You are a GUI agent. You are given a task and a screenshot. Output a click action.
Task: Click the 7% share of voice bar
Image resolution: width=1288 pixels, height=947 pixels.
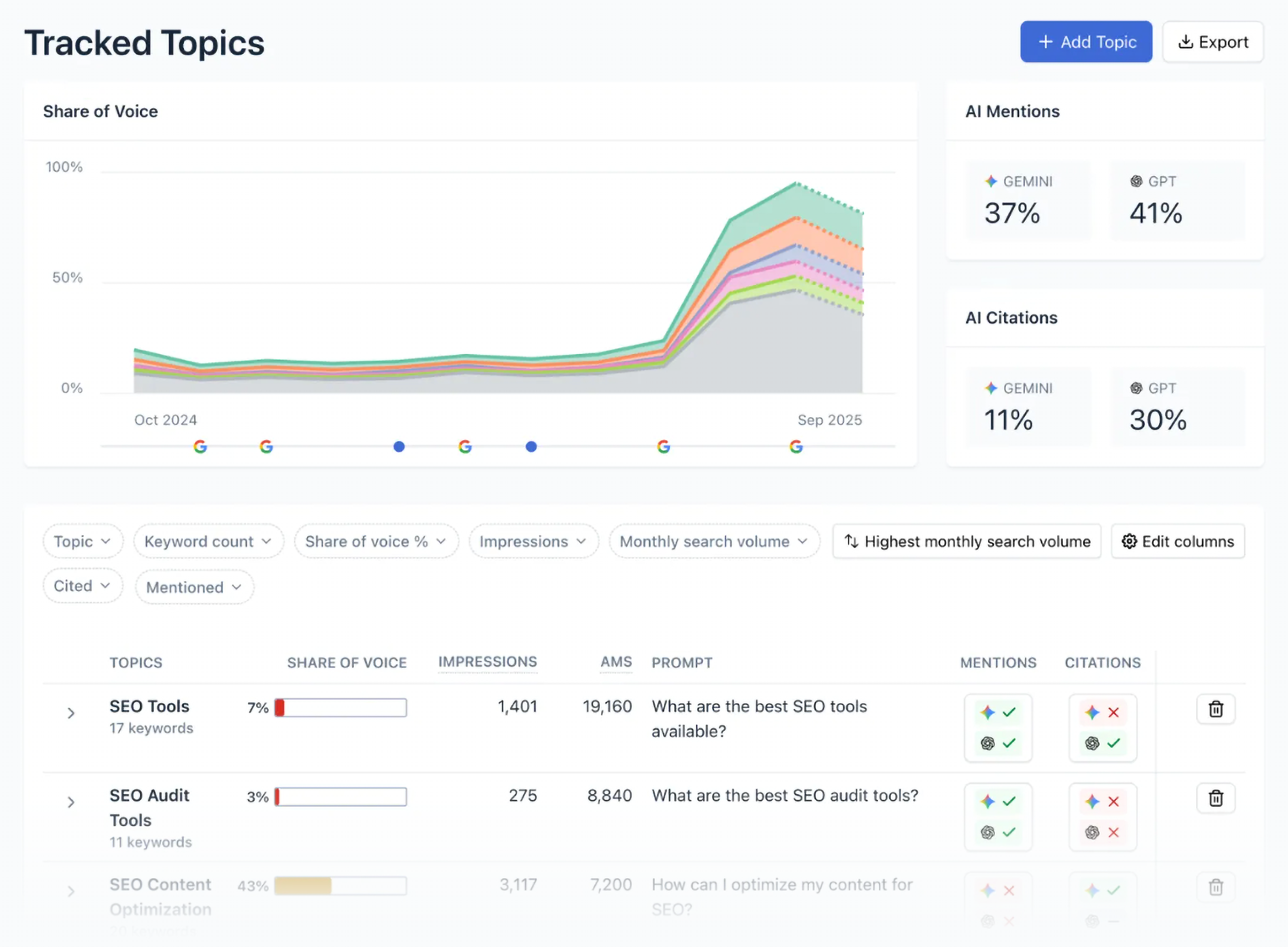pyautogui.click(x=341, y=708)
